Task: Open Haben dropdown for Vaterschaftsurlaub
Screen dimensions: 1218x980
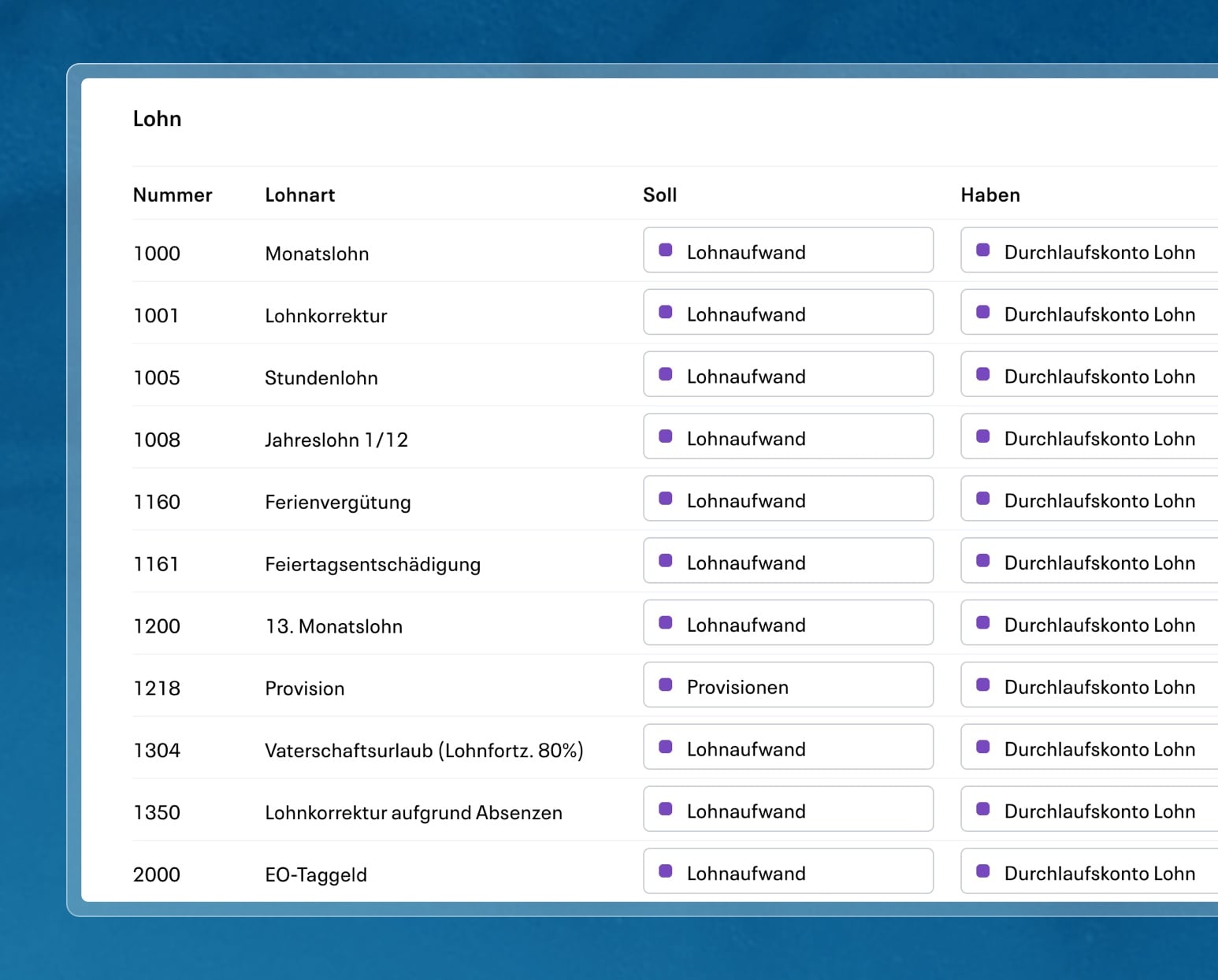Action: (1090, 748)
